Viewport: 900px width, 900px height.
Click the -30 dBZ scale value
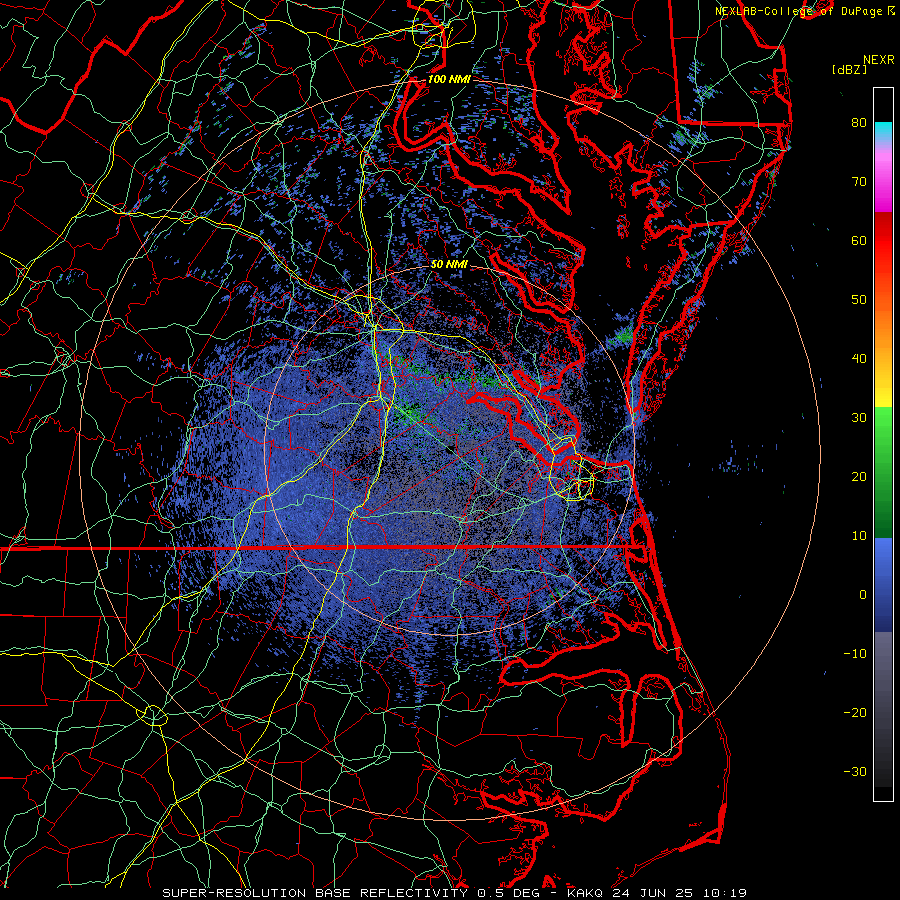point(855,771)
